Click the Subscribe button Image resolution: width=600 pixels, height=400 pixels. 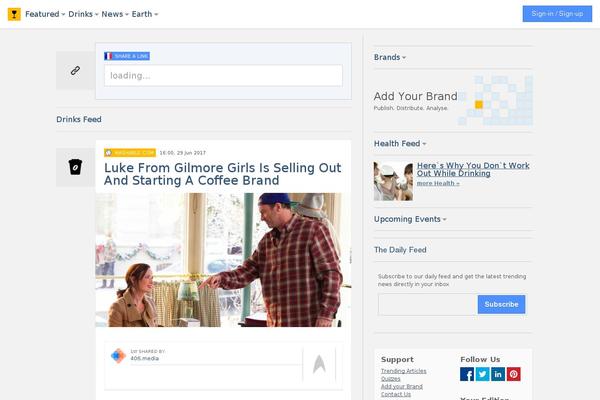(x=501, y=304)
